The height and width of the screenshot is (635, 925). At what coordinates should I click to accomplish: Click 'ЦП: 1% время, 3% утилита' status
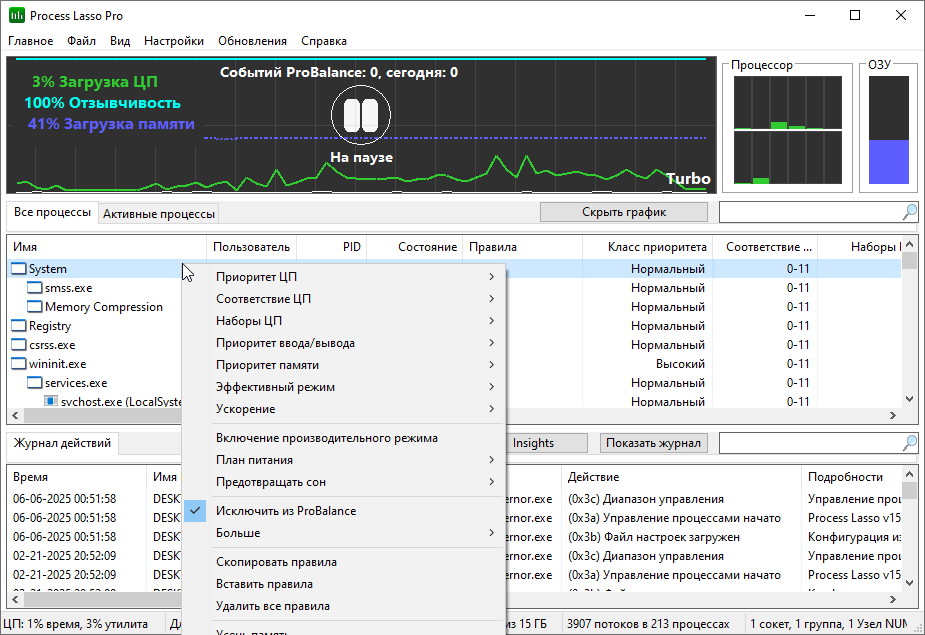(x=75, y=624)
